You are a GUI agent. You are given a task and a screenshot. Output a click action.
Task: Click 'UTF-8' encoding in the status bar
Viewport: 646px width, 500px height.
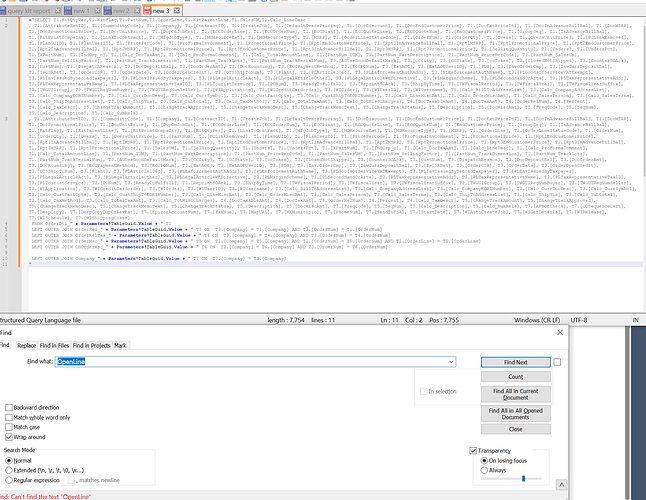click(579, 320)
